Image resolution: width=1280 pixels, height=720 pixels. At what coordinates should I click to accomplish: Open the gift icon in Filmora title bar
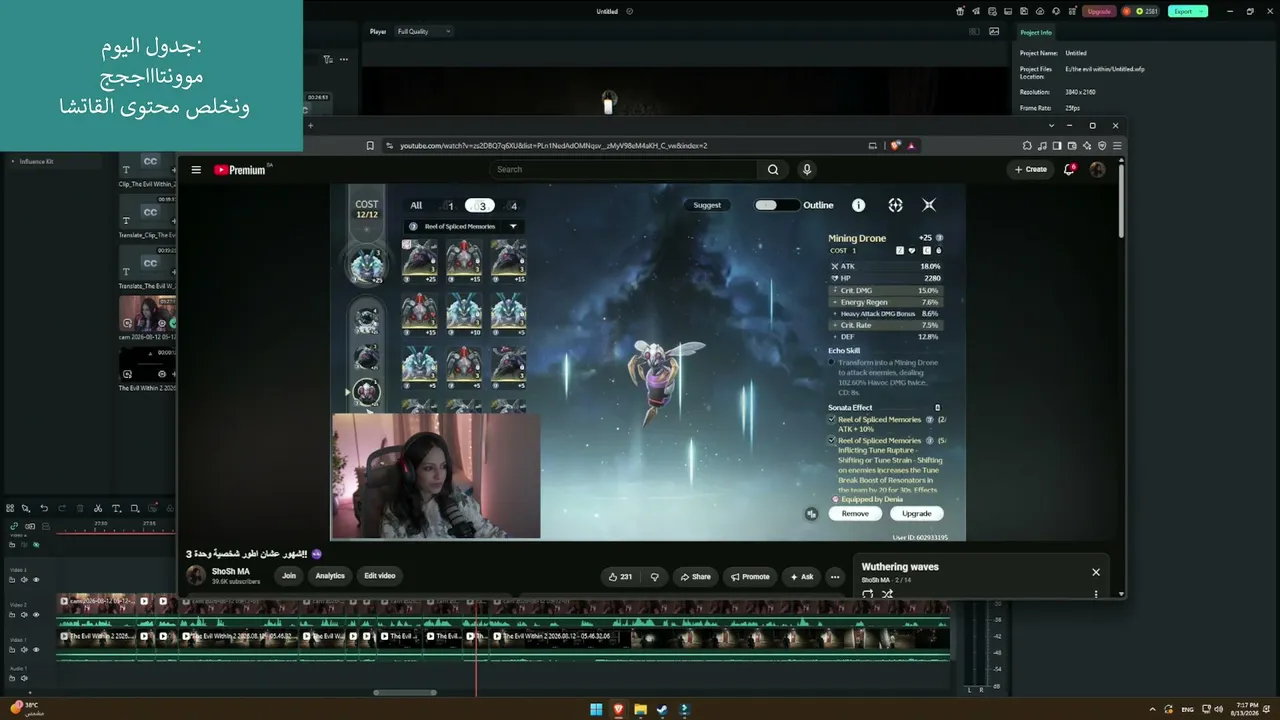[x=960, y=11]
